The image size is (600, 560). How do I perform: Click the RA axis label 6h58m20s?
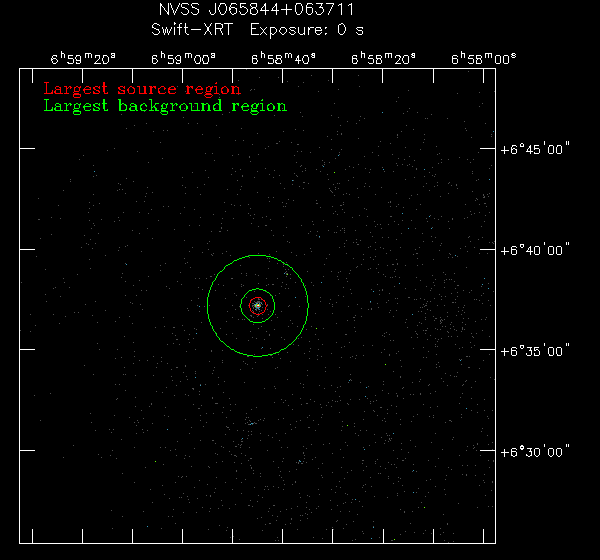(x=383, y=59)
